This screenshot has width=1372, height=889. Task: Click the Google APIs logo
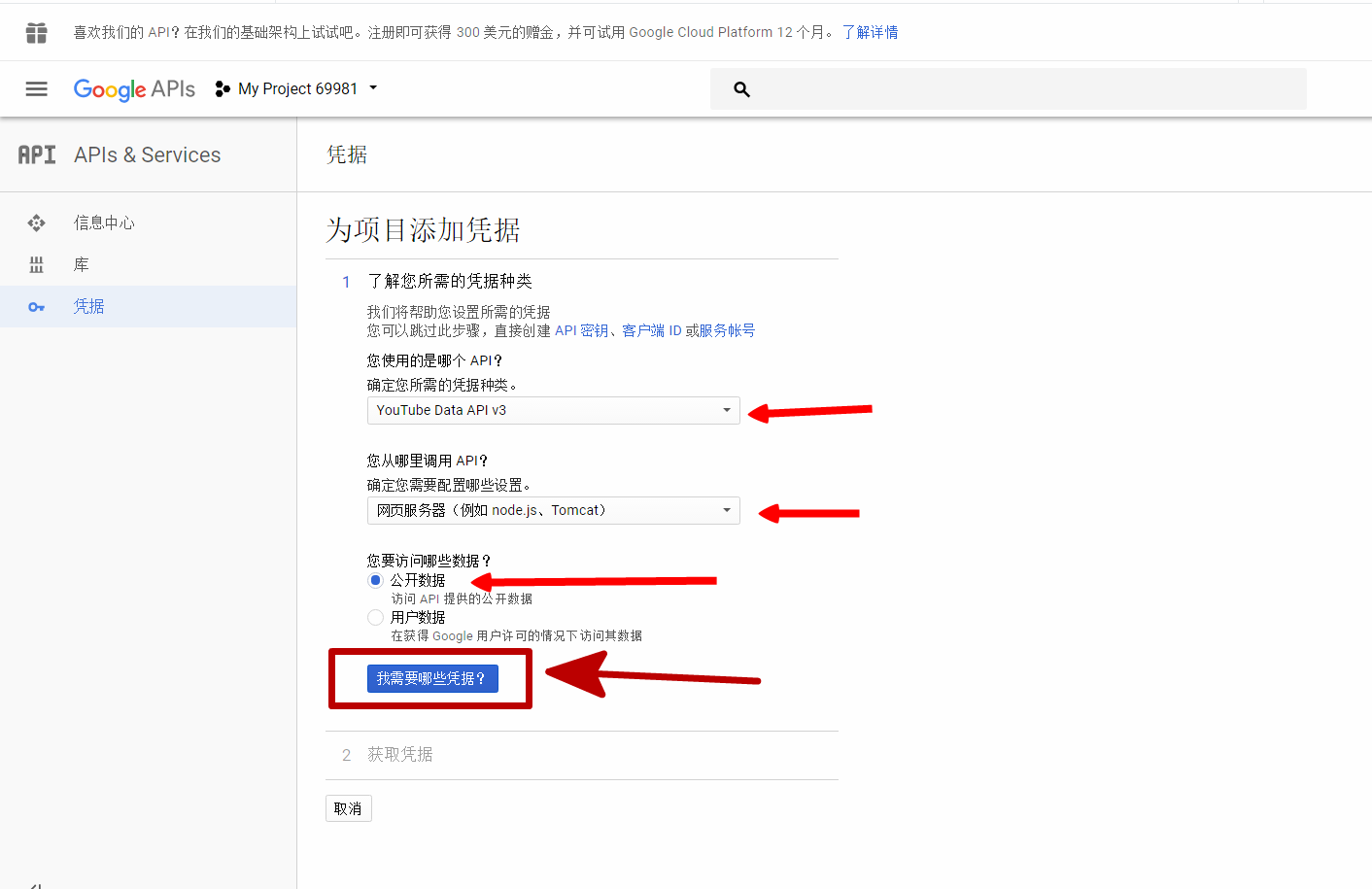coord(134,89)
